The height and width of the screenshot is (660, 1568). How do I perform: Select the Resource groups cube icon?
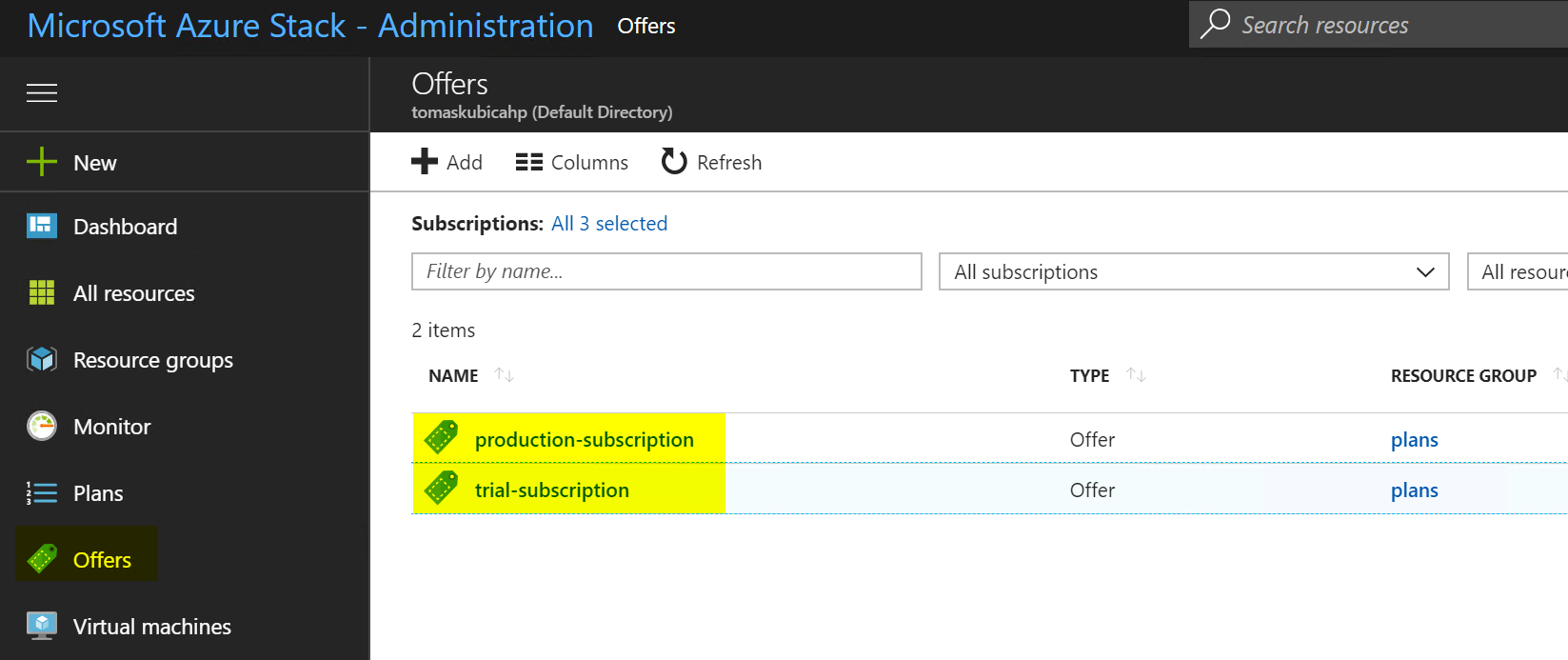[x=42, y=359]
